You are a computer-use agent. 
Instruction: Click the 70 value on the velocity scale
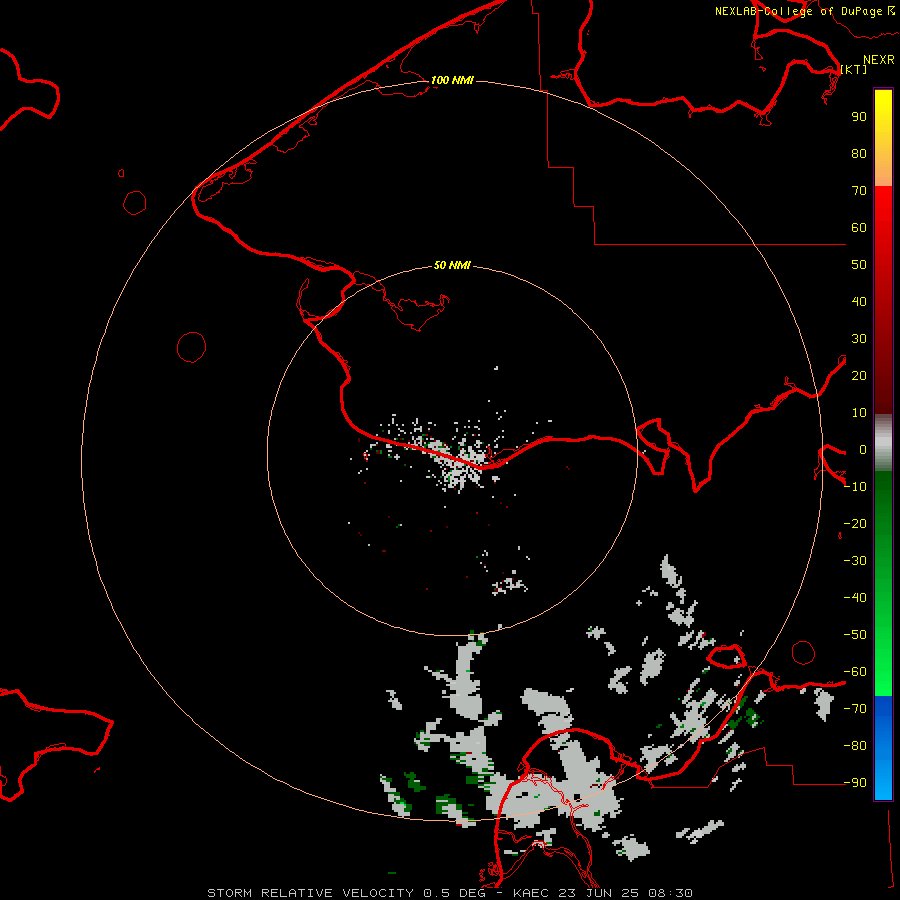point(859,191)
